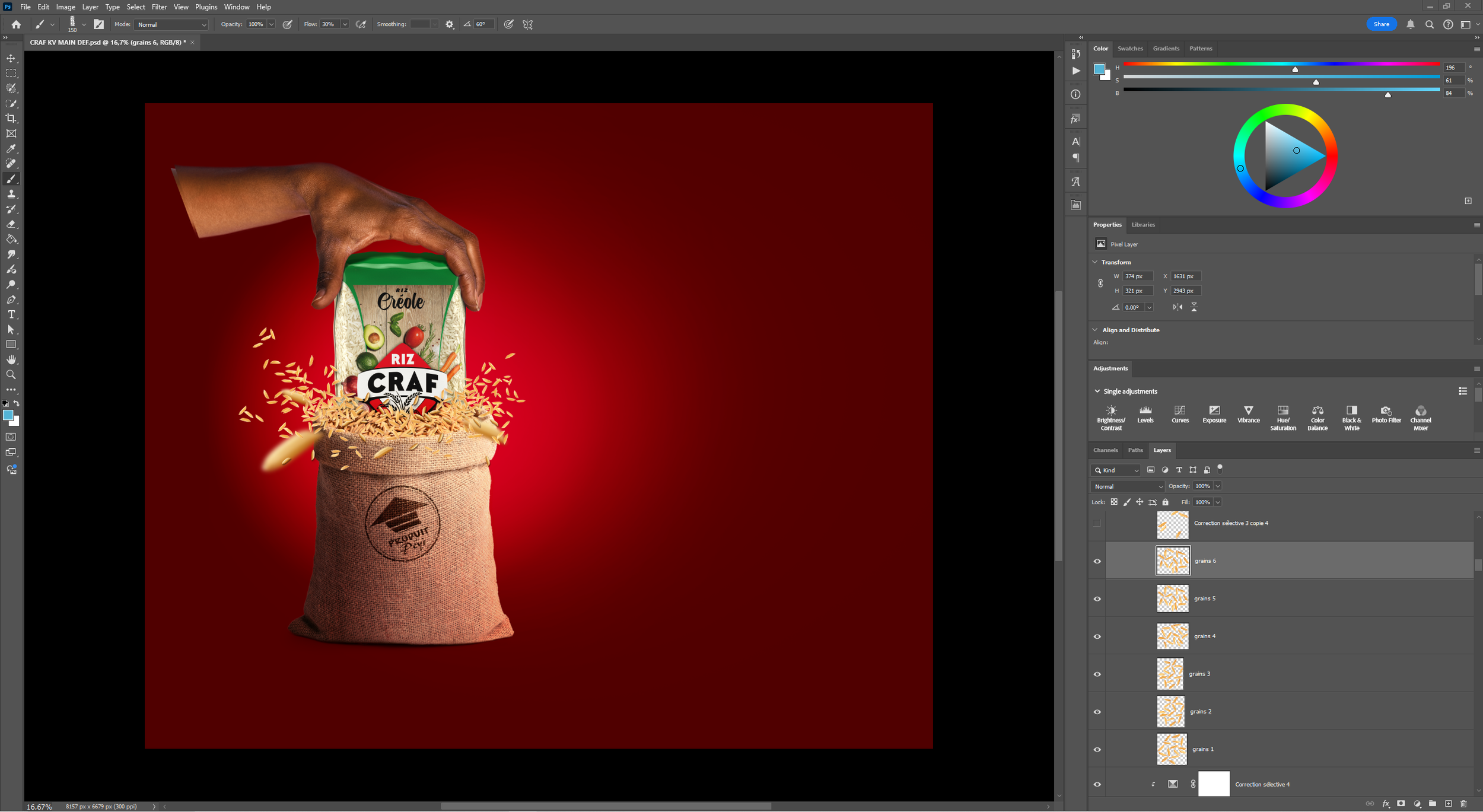
Task: Select the Zoom tool
Action: click(x=11, y=374)
